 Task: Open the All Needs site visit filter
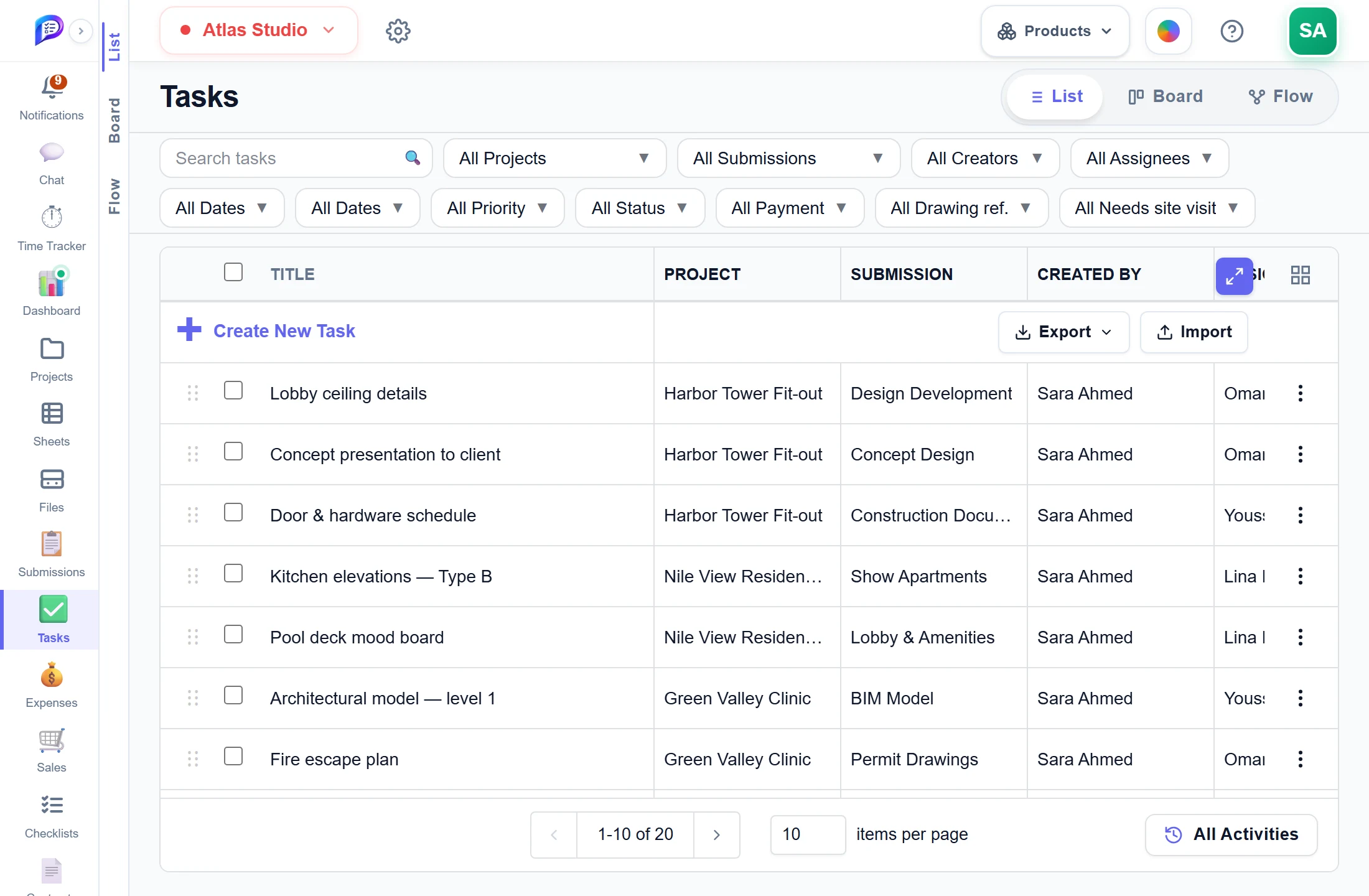tap(1157, 208)
